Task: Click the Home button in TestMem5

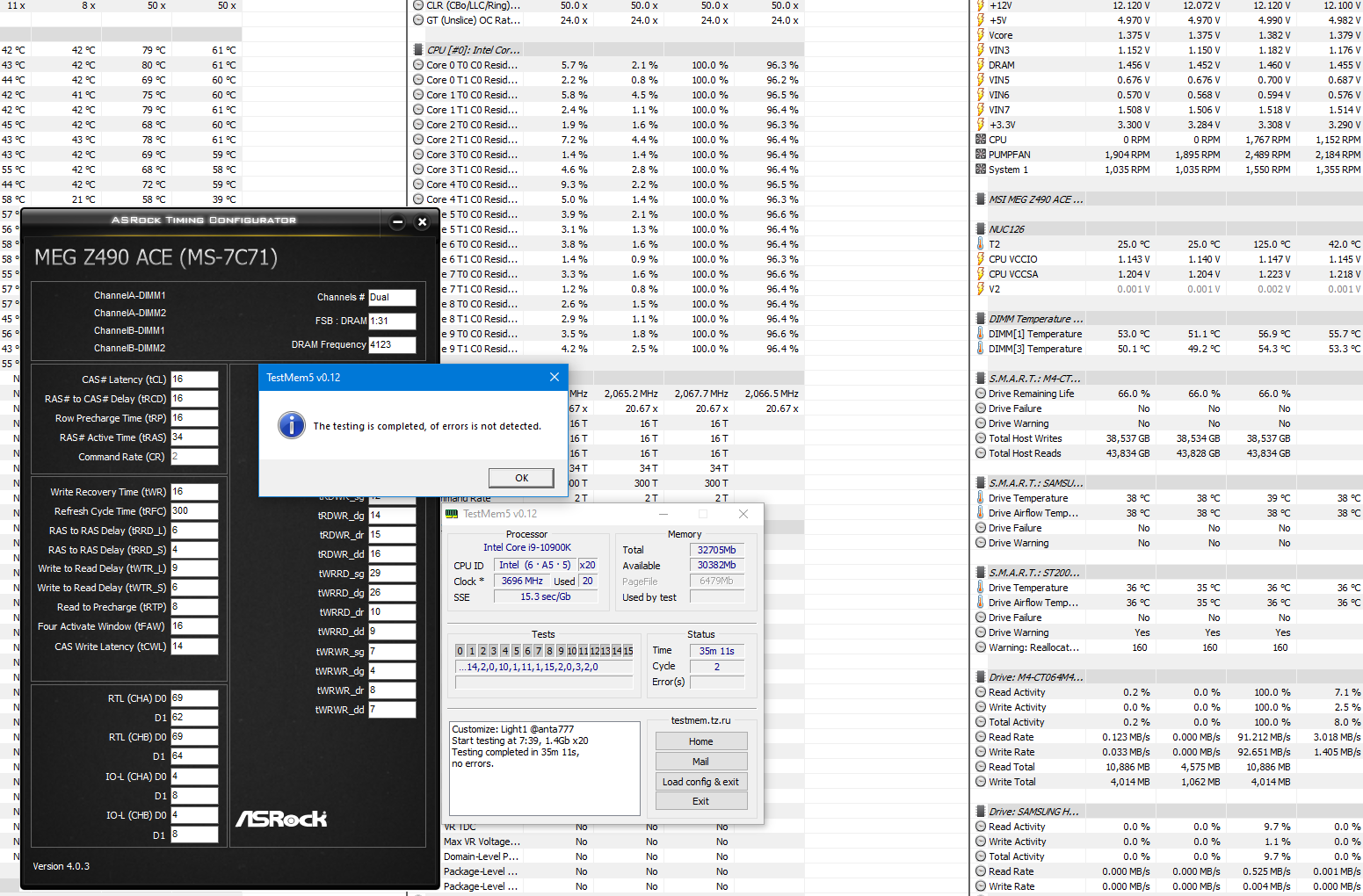Action: [700, 741]
